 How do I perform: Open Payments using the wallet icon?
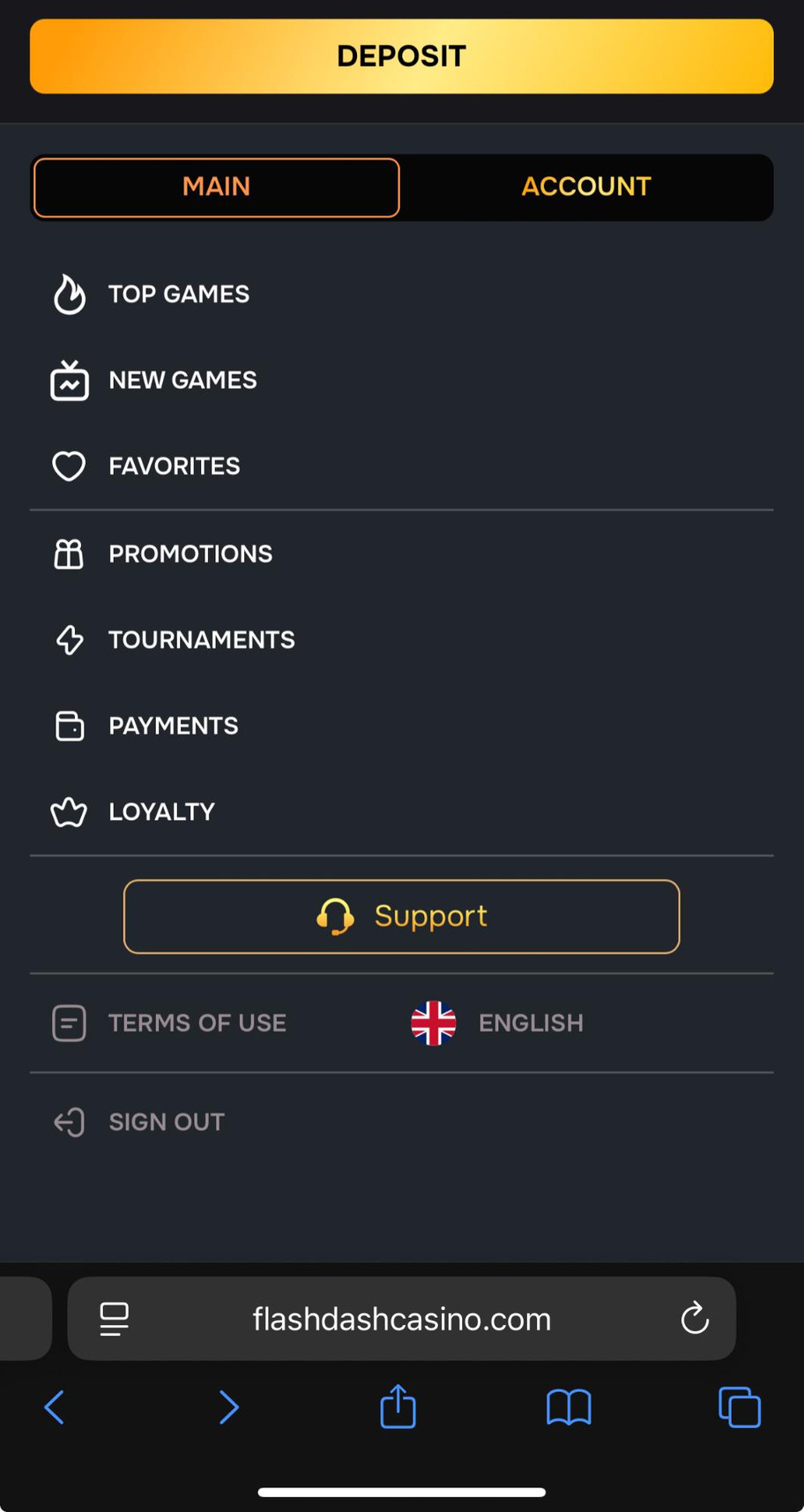(x=70, y=726)
